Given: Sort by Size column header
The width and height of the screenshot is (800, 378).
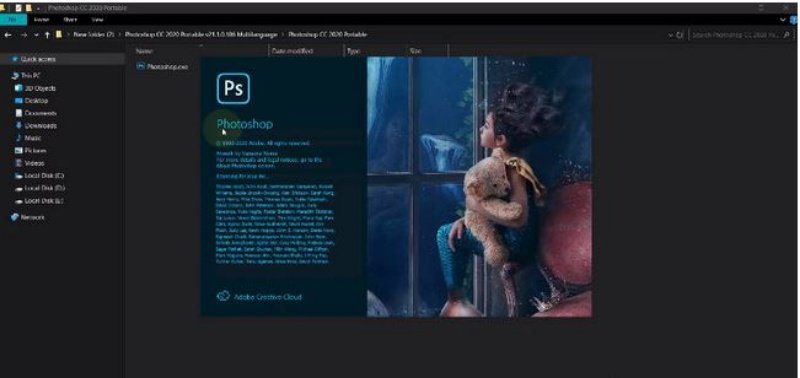Looking at the screenshot, I should (x=415, y=51).
